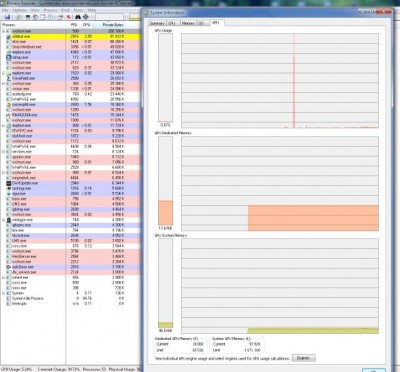
Task: Click the View DLLs/Handles toolbar icon
Action: pyautogui.click(x=50, y=17)
